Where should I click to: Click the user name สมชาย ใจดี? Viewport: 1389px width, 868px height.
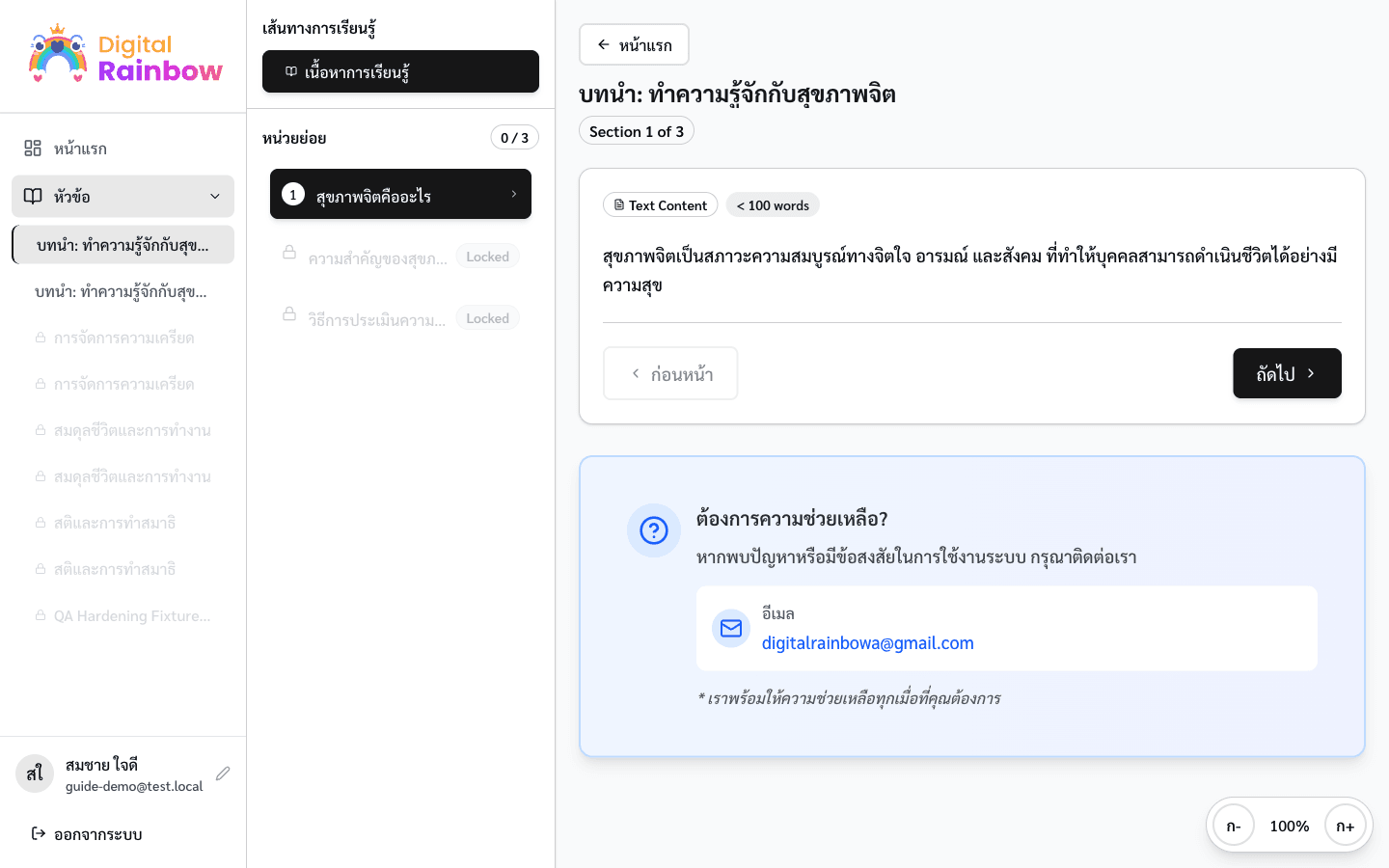pos(101,765)
